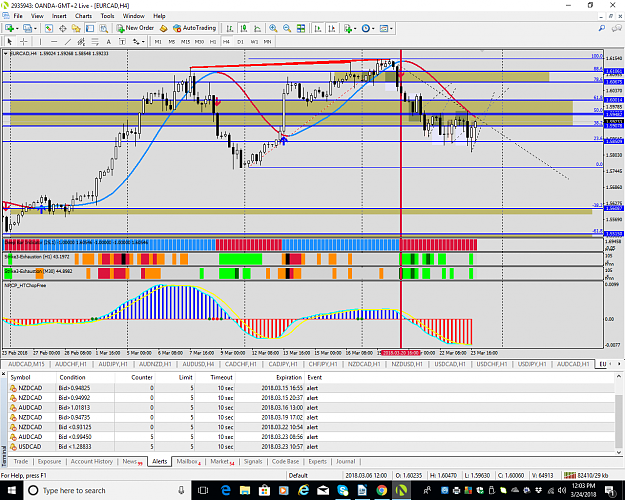Switch to M15 timeframe

[x=185, y=42]
